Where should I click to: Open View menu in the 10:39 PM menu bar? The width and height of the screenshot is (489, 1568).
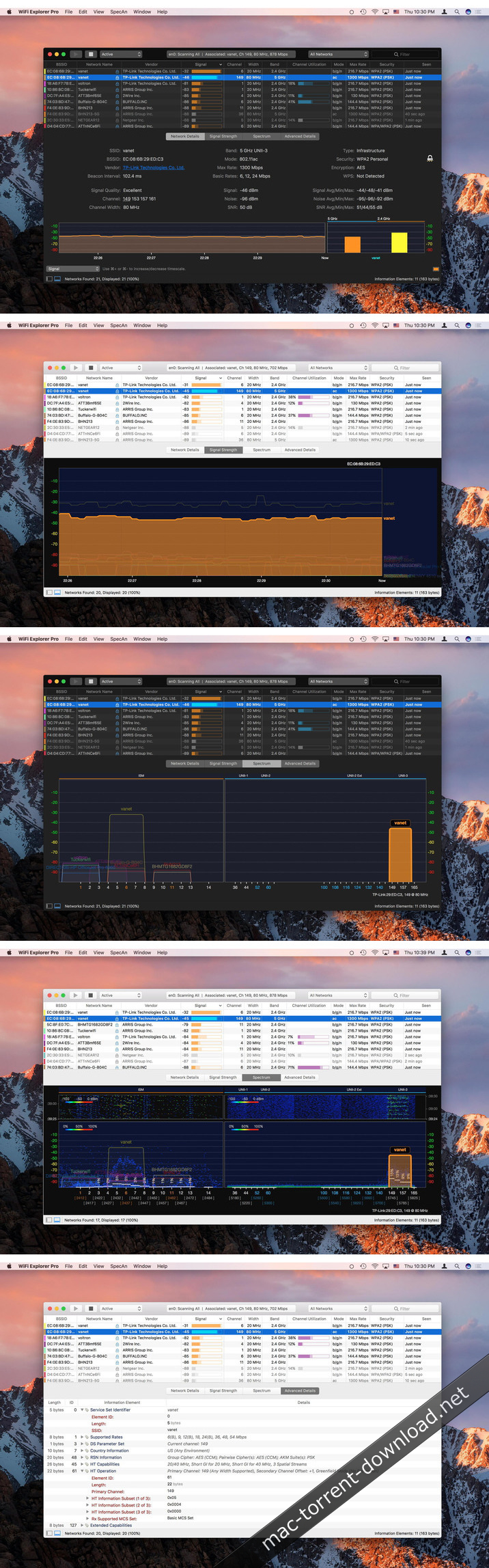[x=99, y=952]
